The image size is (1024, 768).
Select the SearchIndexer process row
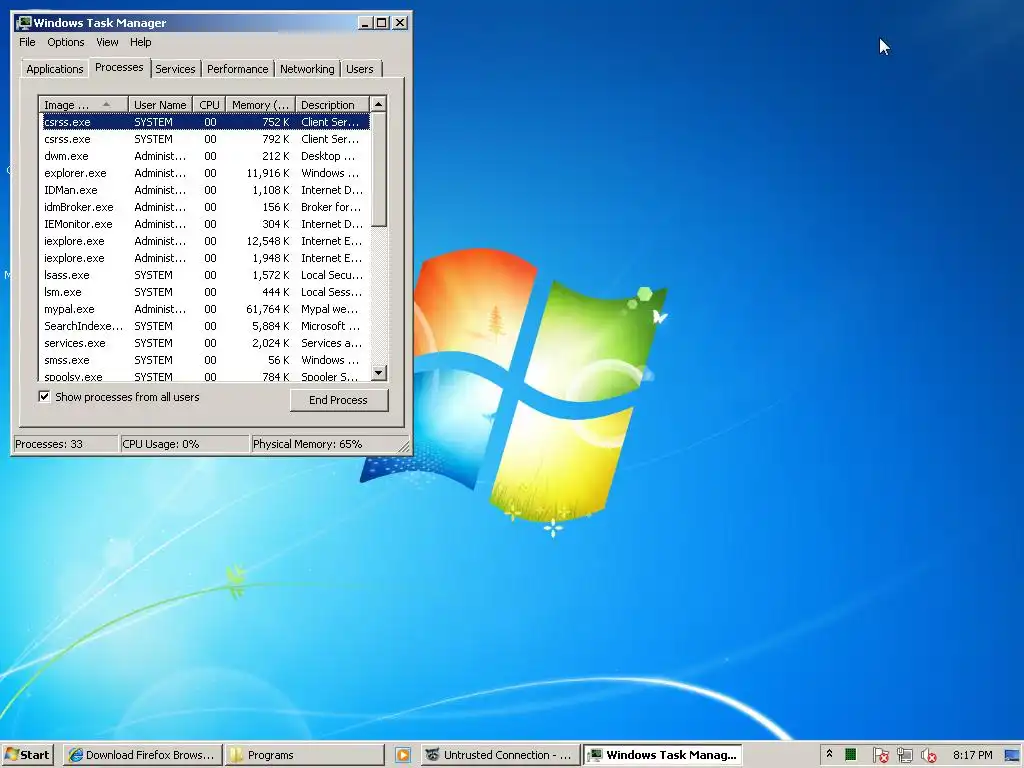tap(204, 326)
